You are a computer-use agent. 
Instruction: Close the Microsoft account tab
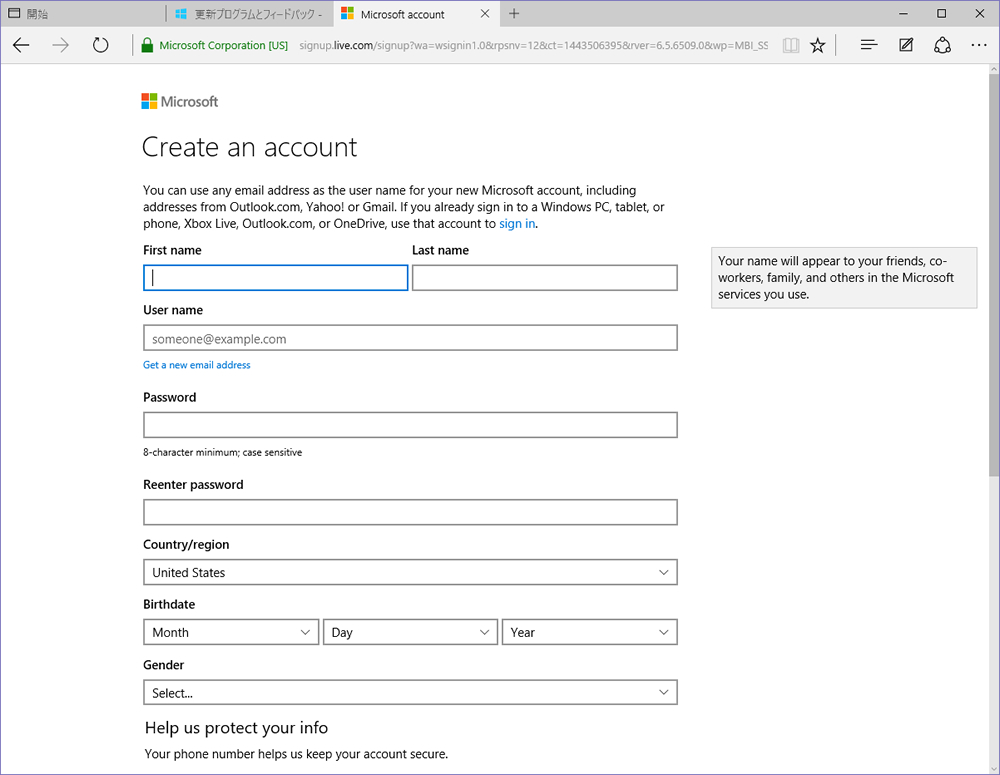point(485,13)
